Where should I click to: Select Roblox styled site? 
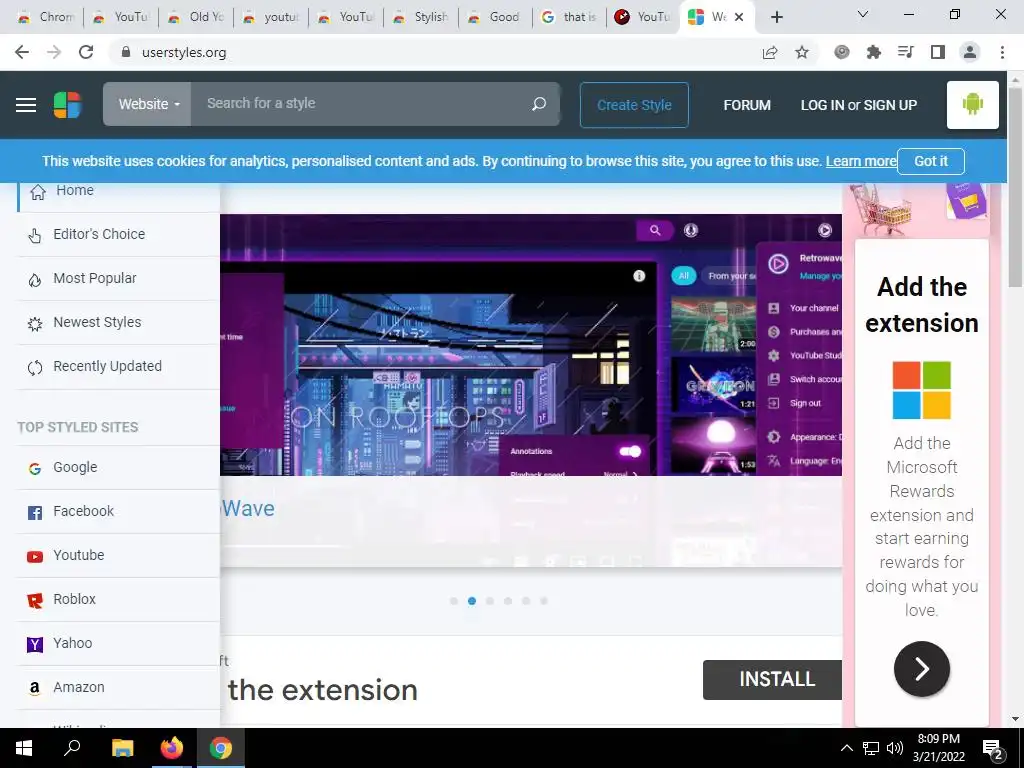pos(118,600)
